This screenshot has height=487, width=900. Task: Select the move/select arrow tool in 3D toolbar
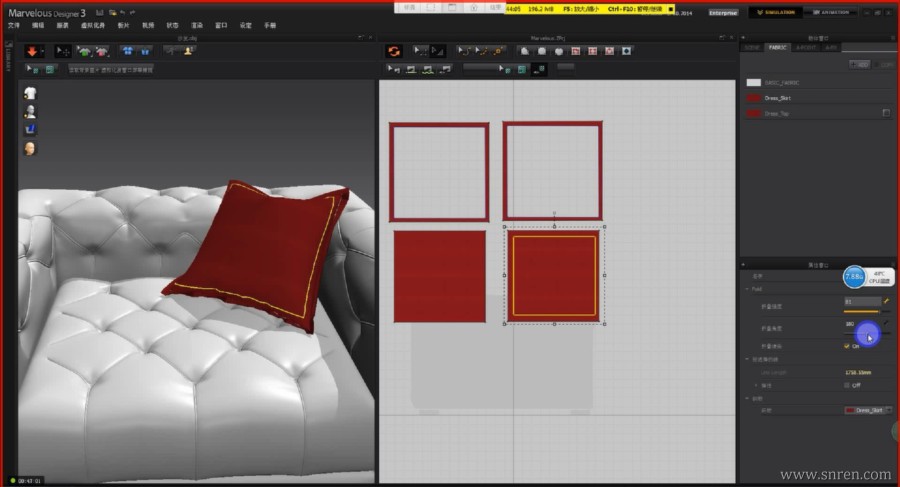[x=62, y=51]
